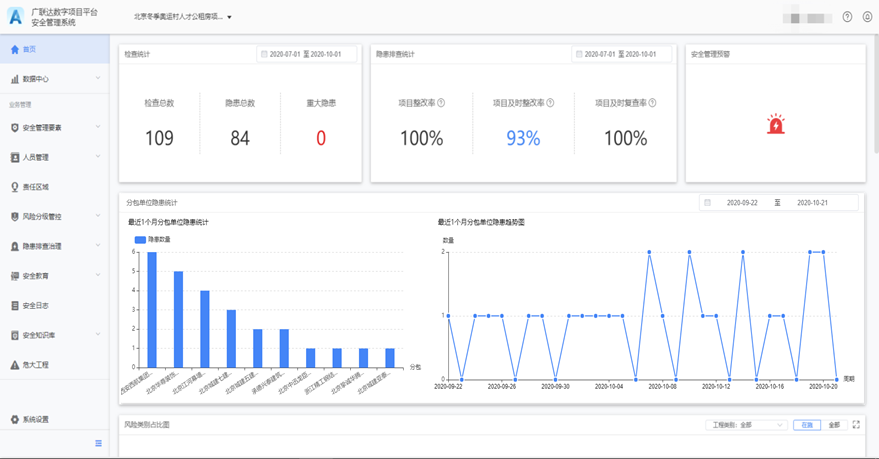Click the alarm icon for 隐患排查治理
879x459 pixels.
pyautogui.click(x=15, y=247)
